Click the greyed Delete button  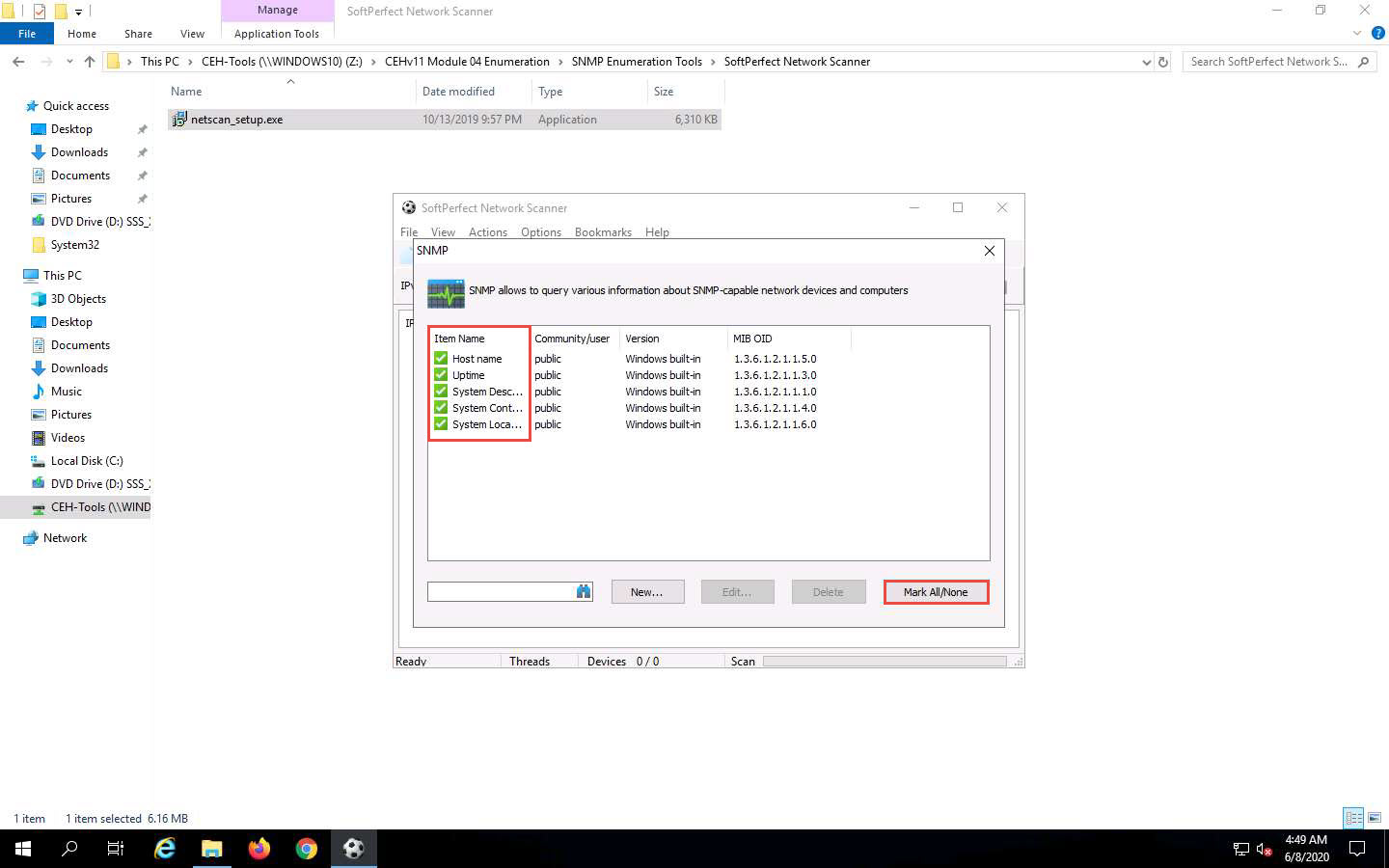[x=828, y=592]
